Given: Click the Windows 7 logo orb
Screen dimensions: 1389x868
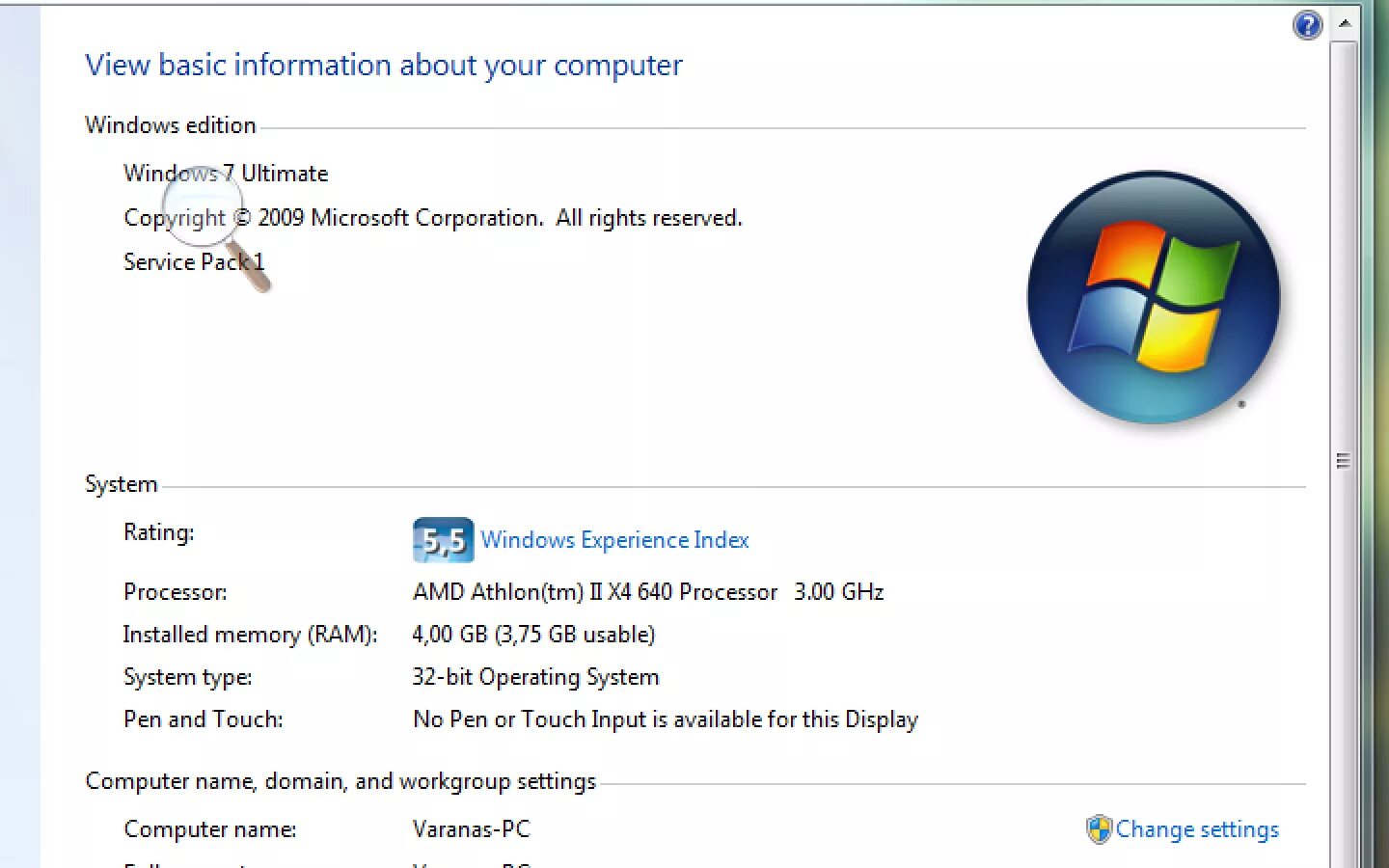Looking at the screenshot, I should pos(1154,297).
